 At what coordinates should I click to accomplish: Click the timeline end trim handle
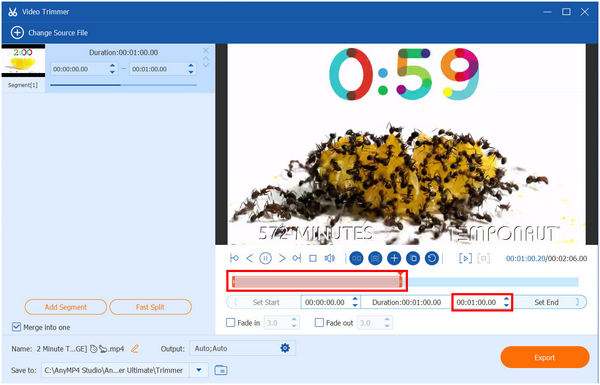pyautogui.click(x=401, y=281)
